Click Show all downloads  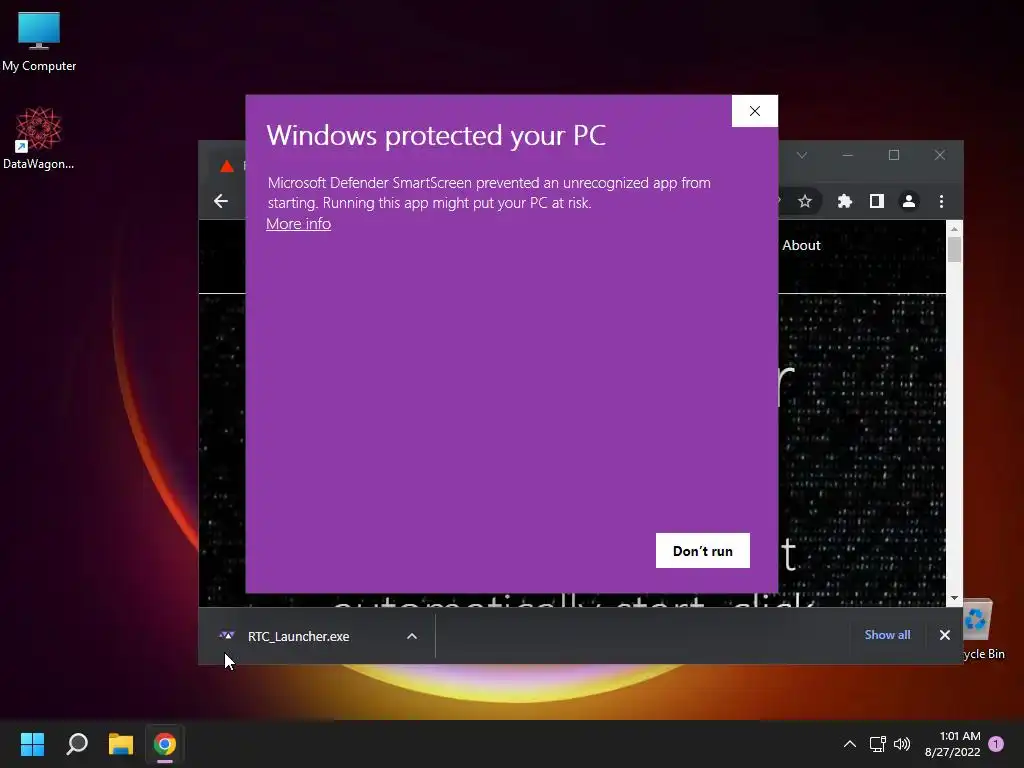(887, 635)
